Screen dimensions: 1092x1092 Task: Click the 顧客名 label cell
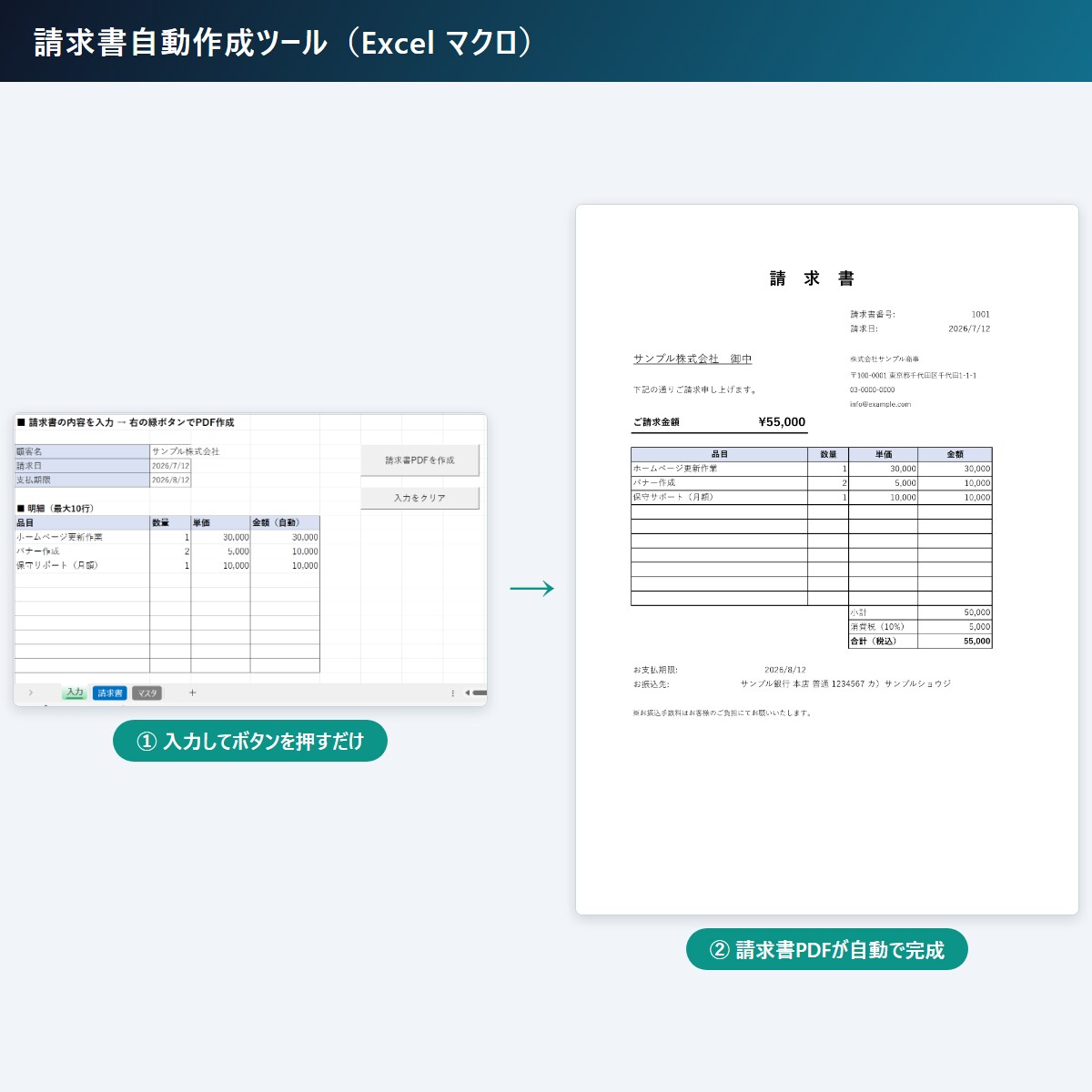click(82, 451)
